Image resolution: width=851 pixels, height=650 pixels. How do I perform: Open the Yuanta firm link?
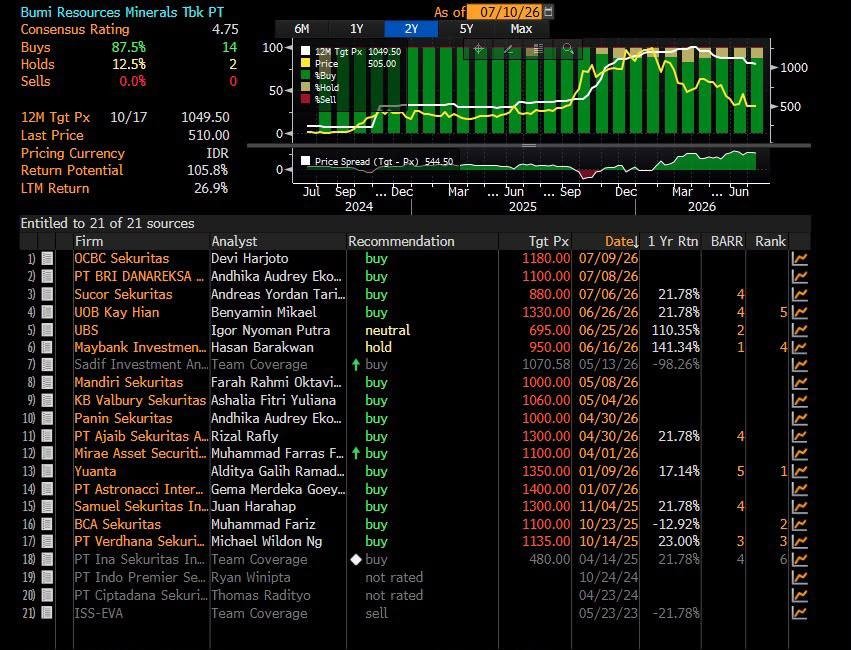pyautogui.click(x=95, y=471)
